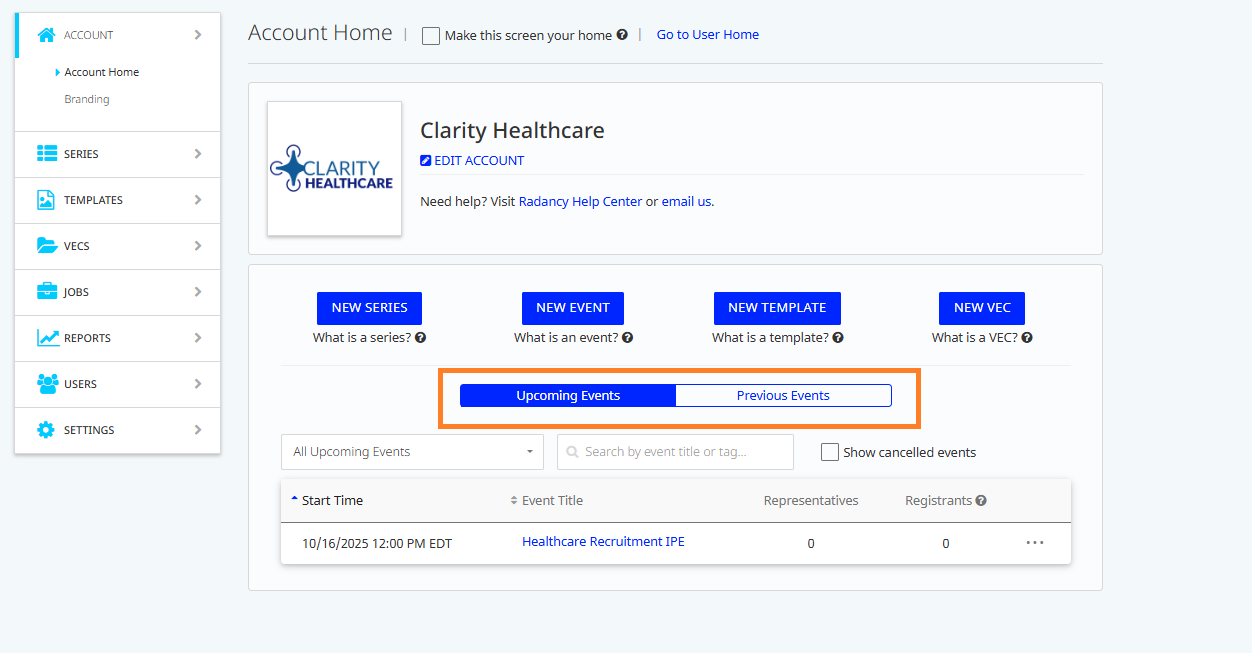
Task: Switch to Previous Events tab
Action: point(783,396)
